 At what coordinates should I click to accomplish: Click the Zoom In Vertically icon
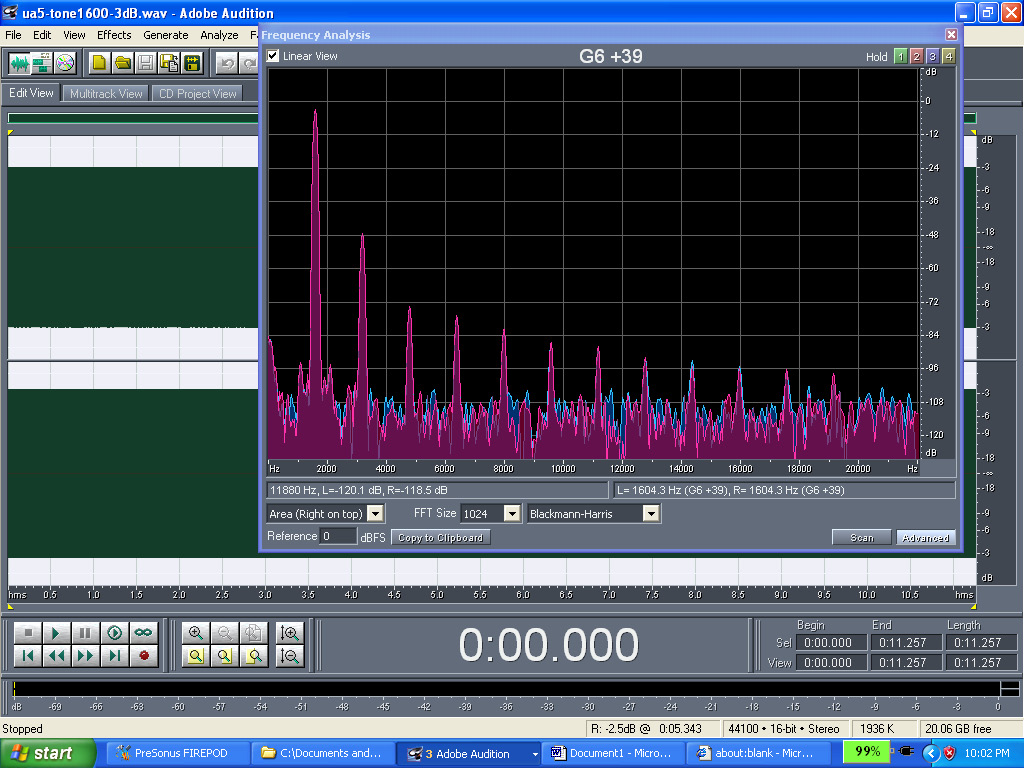coord(290,633)
